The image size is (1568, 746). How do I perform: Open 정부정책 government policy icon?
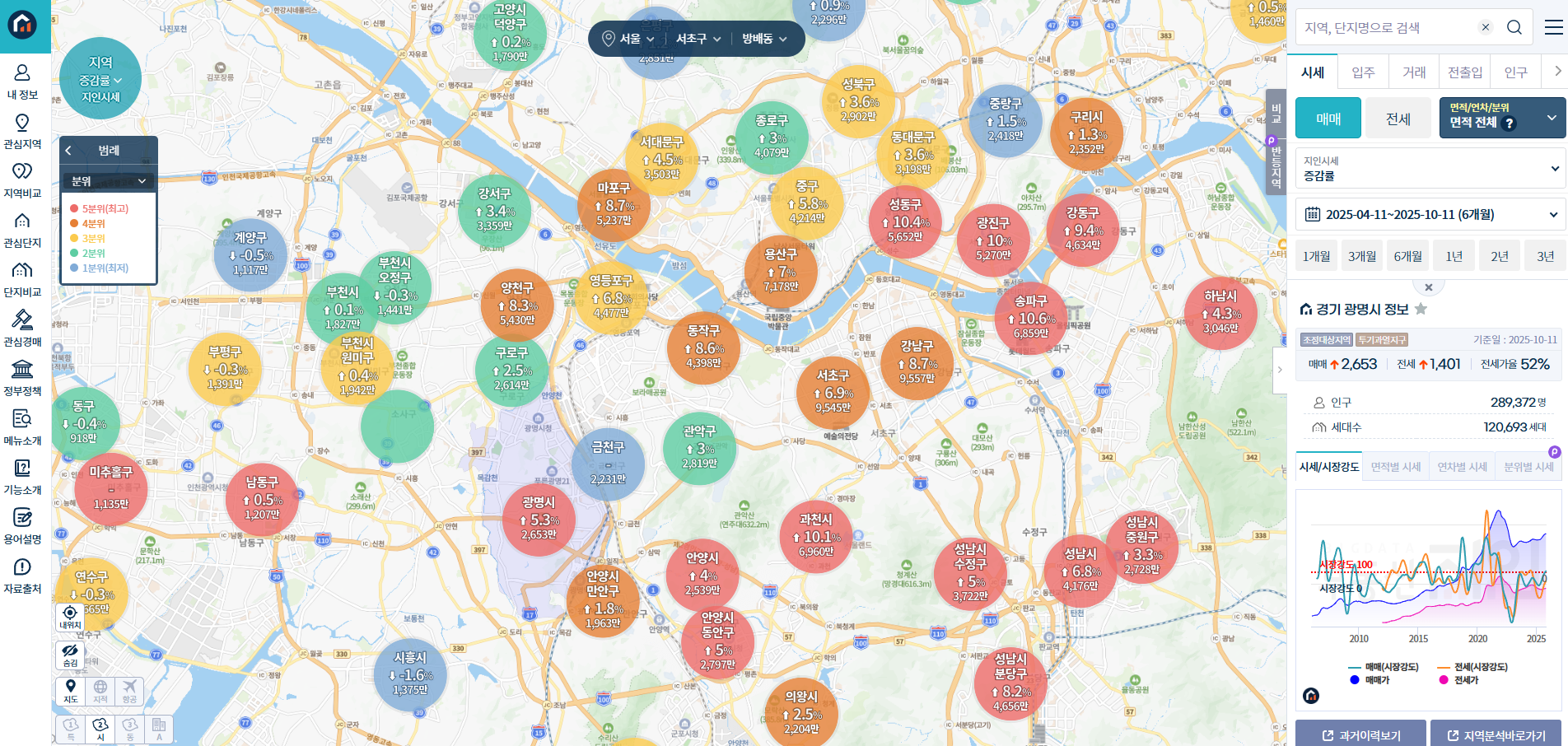coord(22,369)
